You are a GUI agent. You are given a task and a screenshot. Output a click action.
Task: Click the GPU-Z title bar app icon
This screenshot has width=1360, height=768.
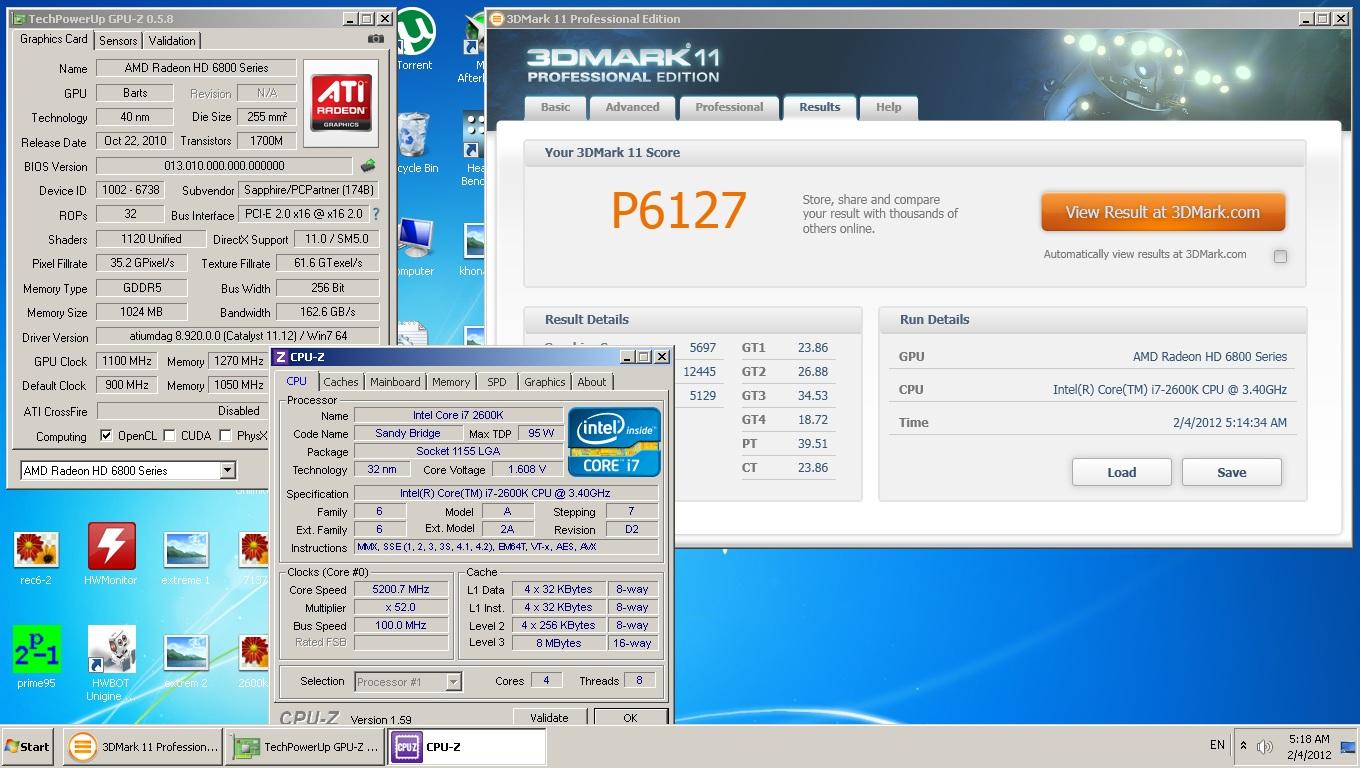[x=19, y=19]
